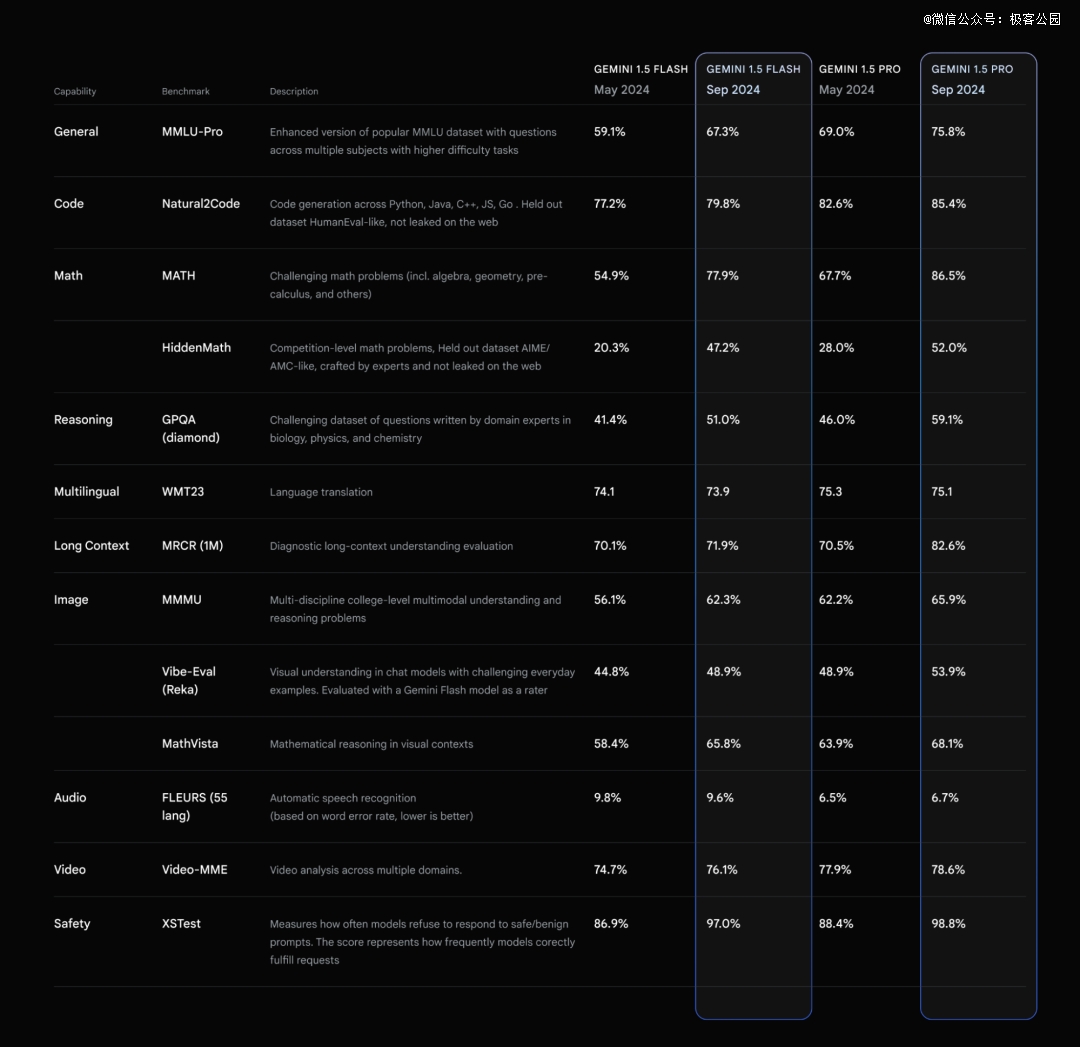The height and width of the screenshot is (1047, 1080).
Task: Select the 51.0% GPQA score
Action: [723, 419]
